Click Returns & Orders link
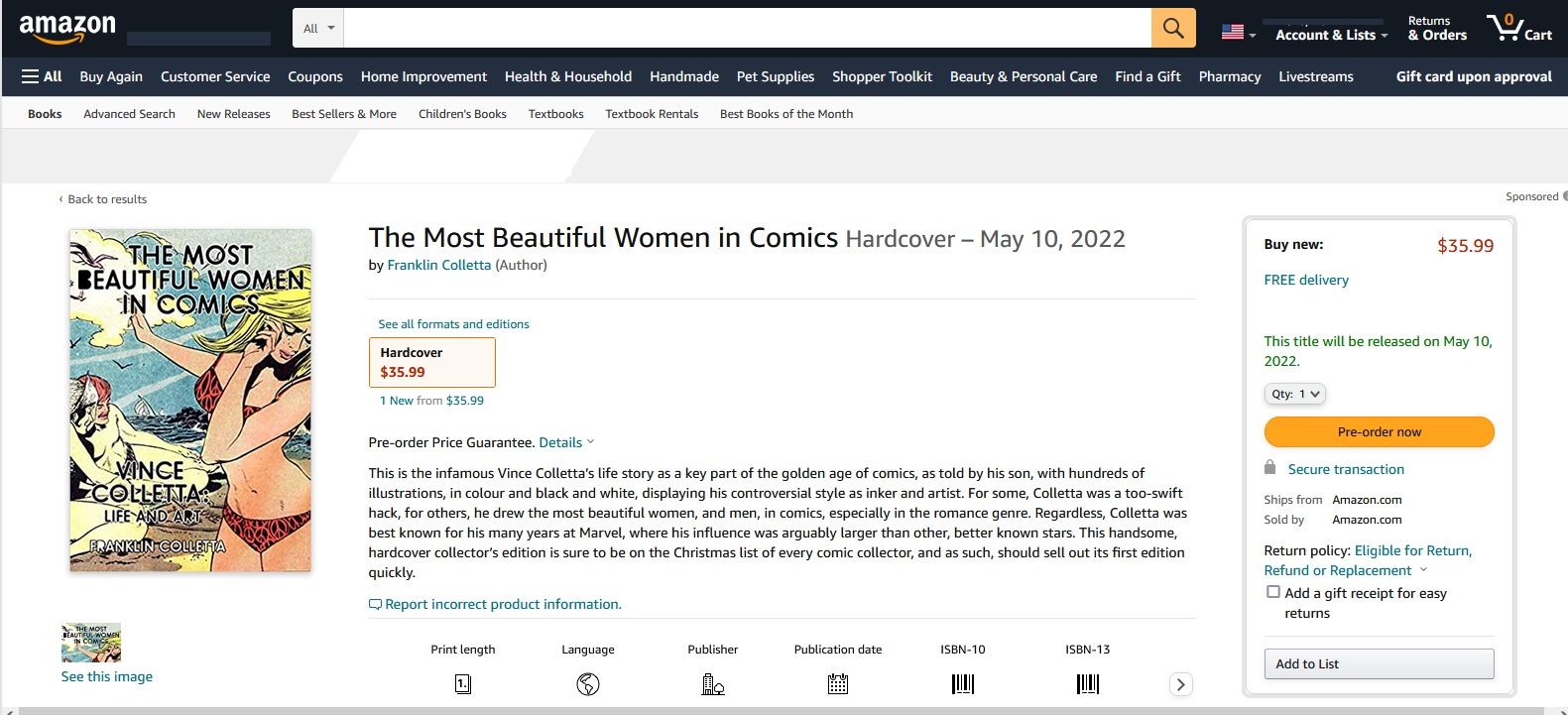 pos(1437,28)
